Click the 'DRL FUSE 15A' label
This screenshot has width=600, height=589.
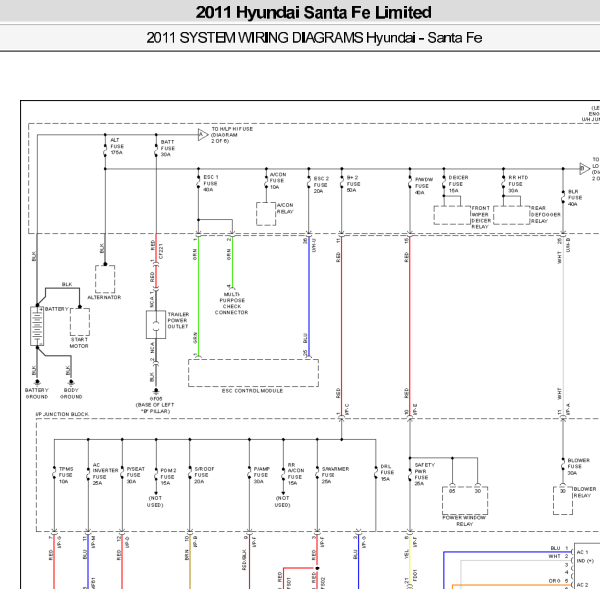tap(385, 473)
